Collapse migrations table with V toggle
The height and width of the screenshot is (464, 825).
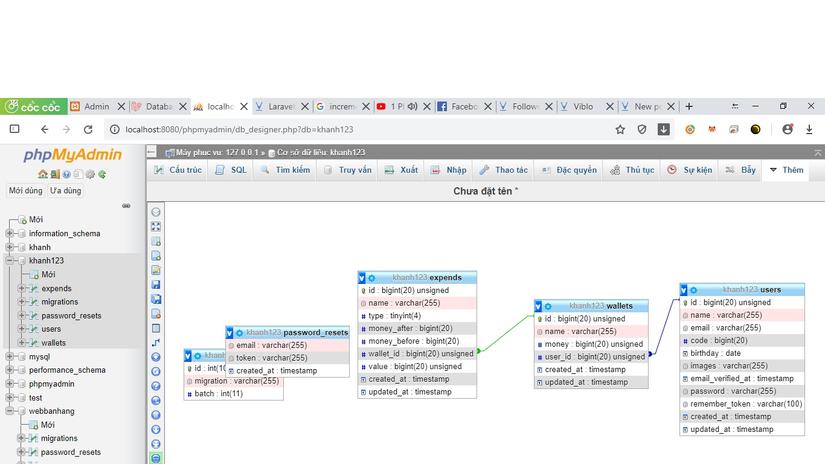click(188, 356)
